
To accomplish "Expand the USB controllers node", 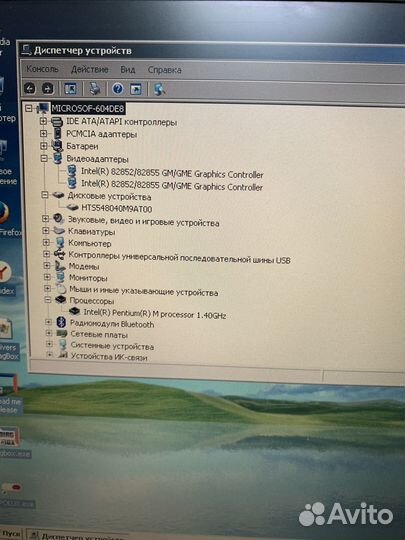I will click(x=46, y=254).
